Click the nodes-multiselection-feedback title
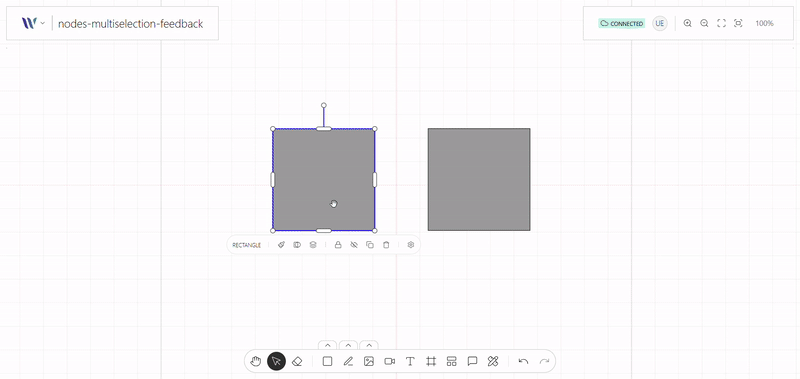This screenshot has height=379, width=800. pos(131,23)
